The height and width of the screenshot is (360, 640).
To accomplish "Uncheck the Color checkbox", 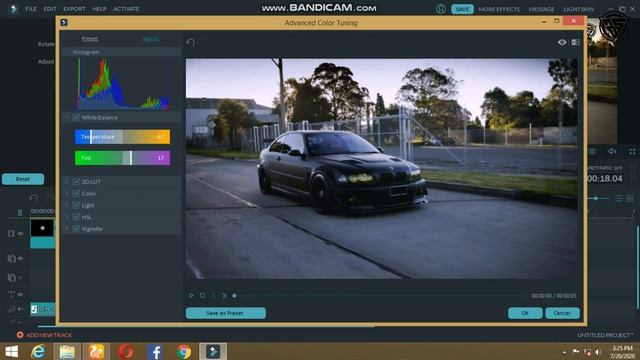I will pyautogui.click(x=76, y=193).
